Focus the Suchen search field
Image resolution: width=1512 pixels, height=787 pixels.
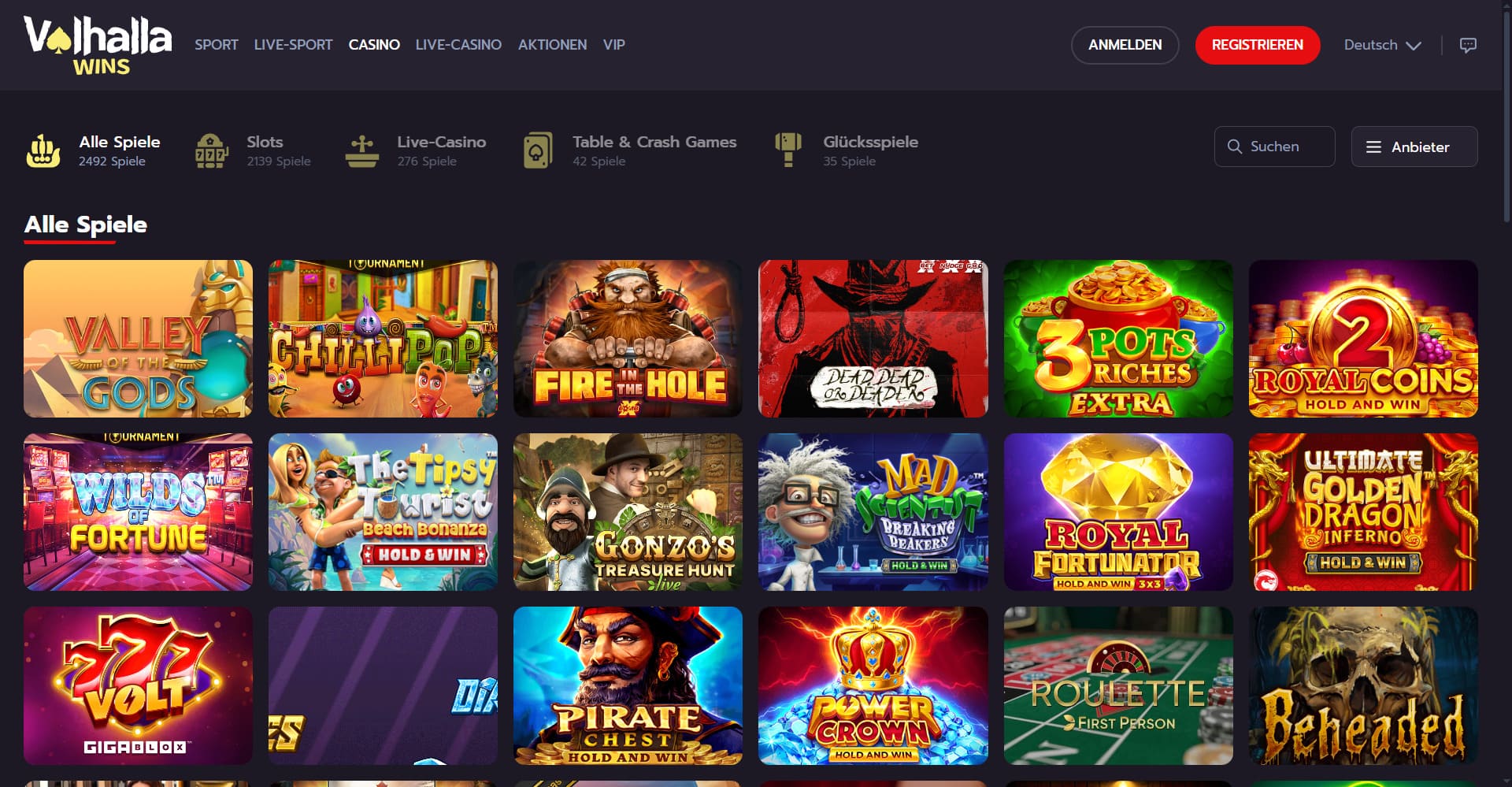[1274, 147]
